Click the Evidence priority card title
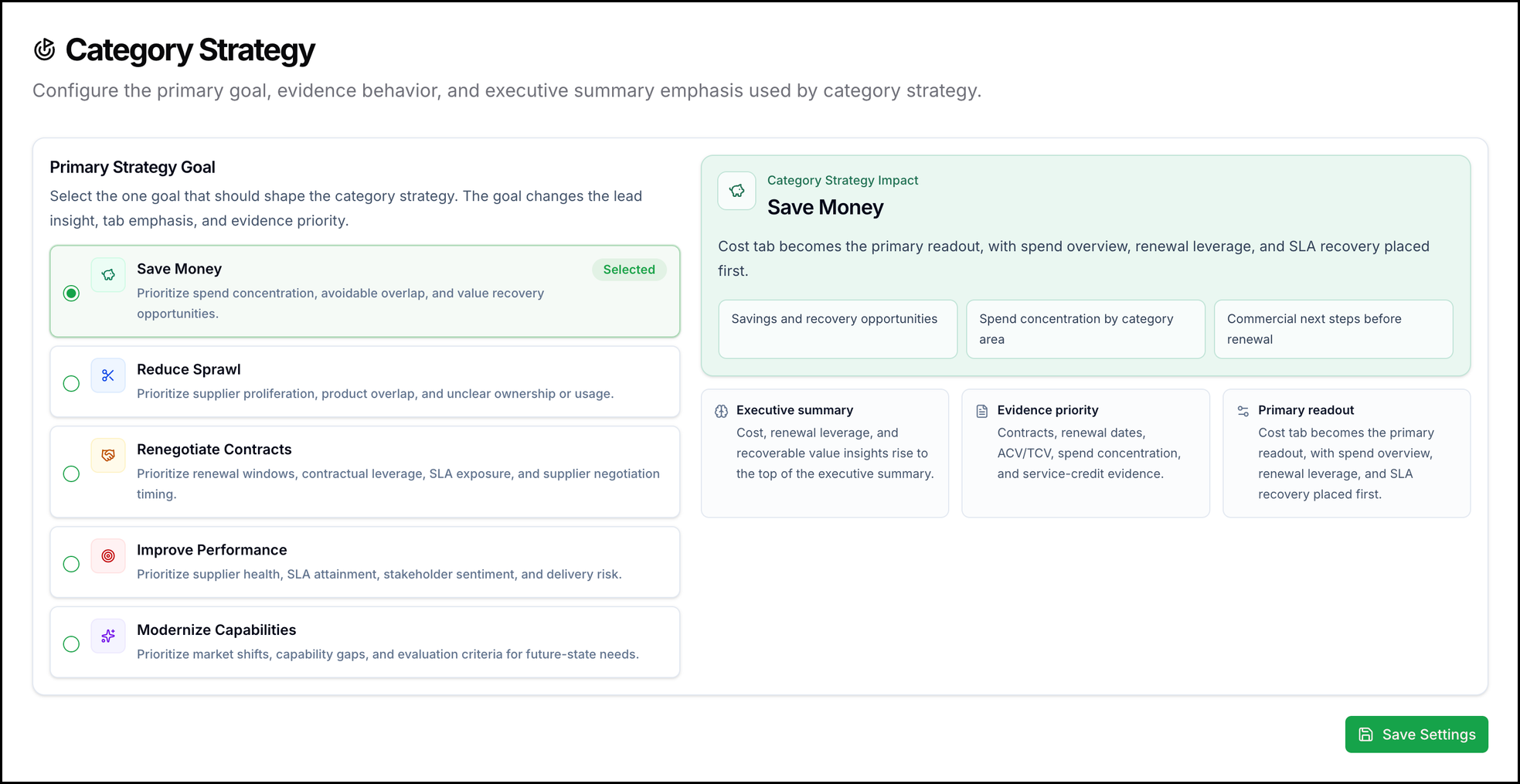This screenshot has height=784, width=1520. 1048,410
